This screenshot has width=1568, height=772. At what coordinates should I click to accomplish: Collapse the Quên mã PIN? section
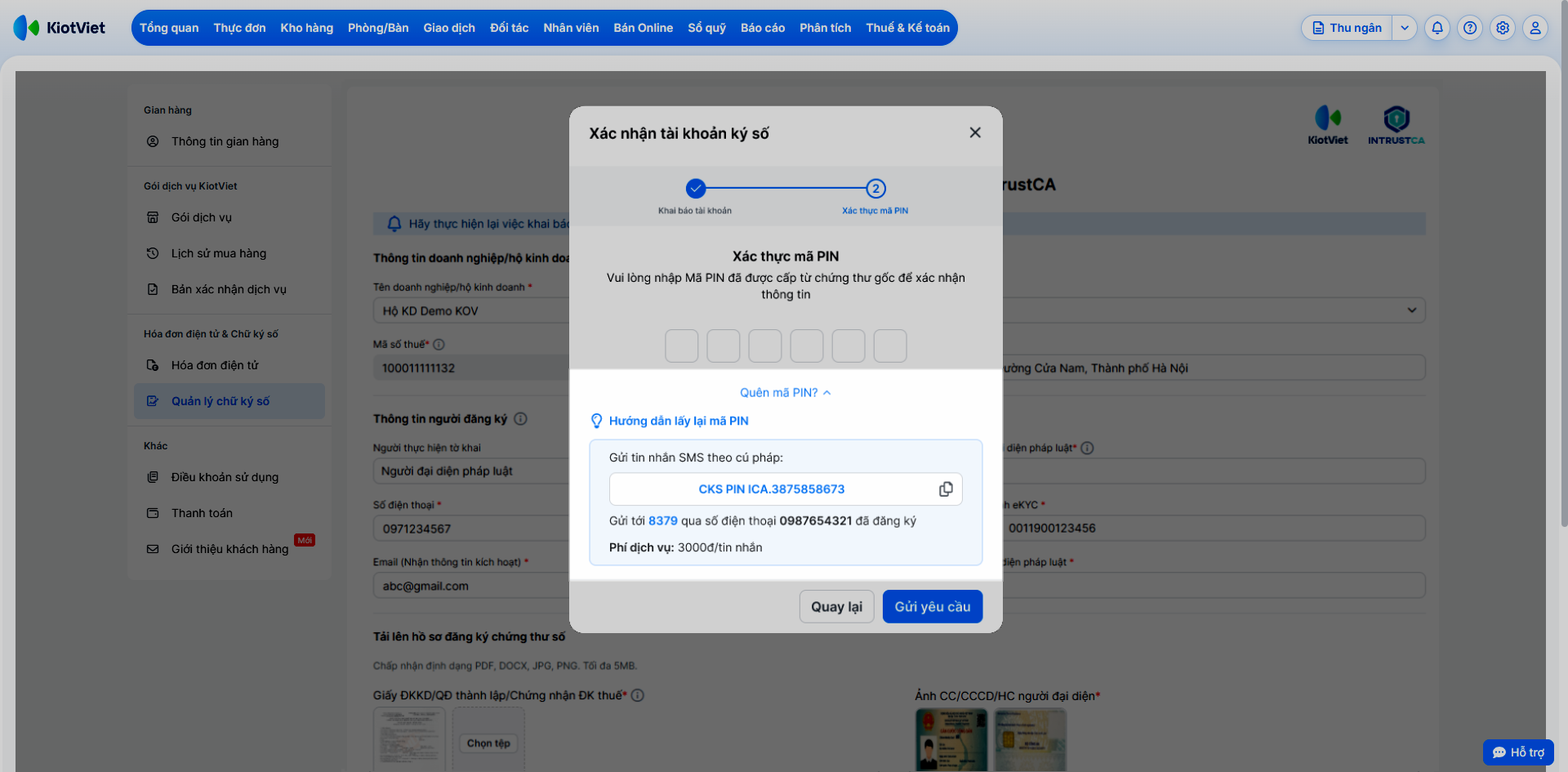pyautogui.click(x=786, y=393)
